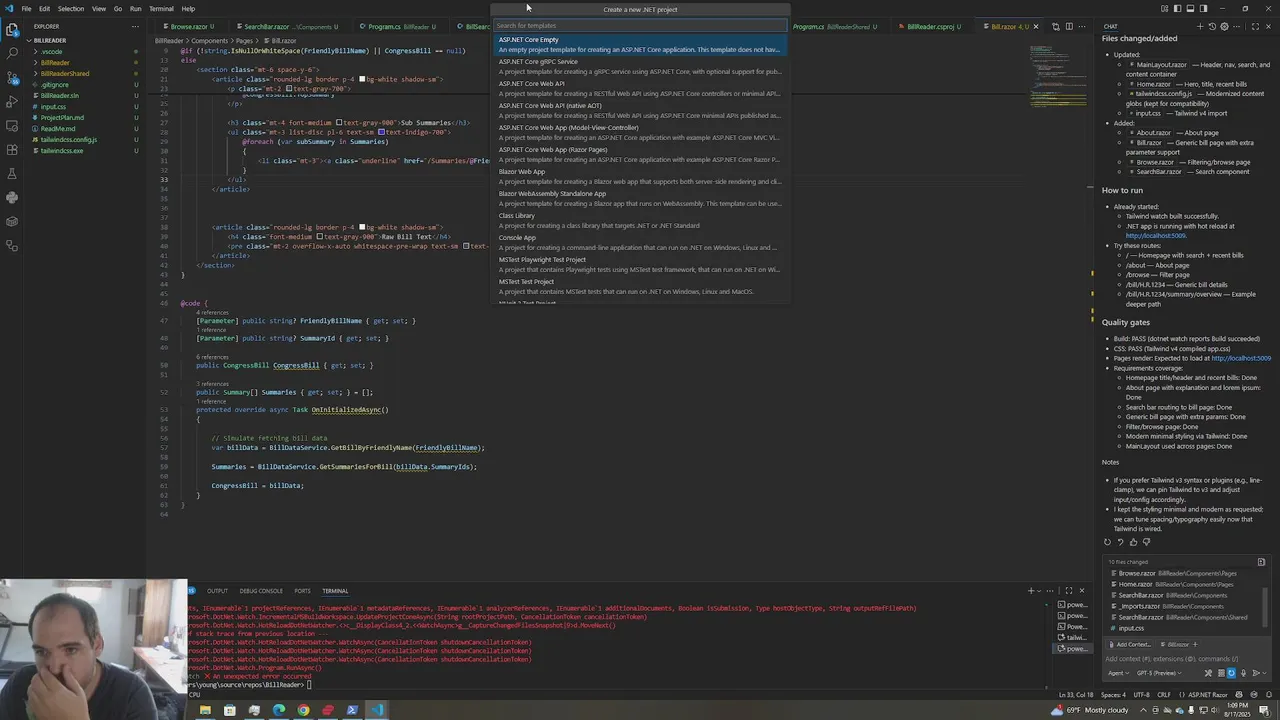1280x720 pixels.
Task: Open chat settings gear
Action: coord(1224,26)
